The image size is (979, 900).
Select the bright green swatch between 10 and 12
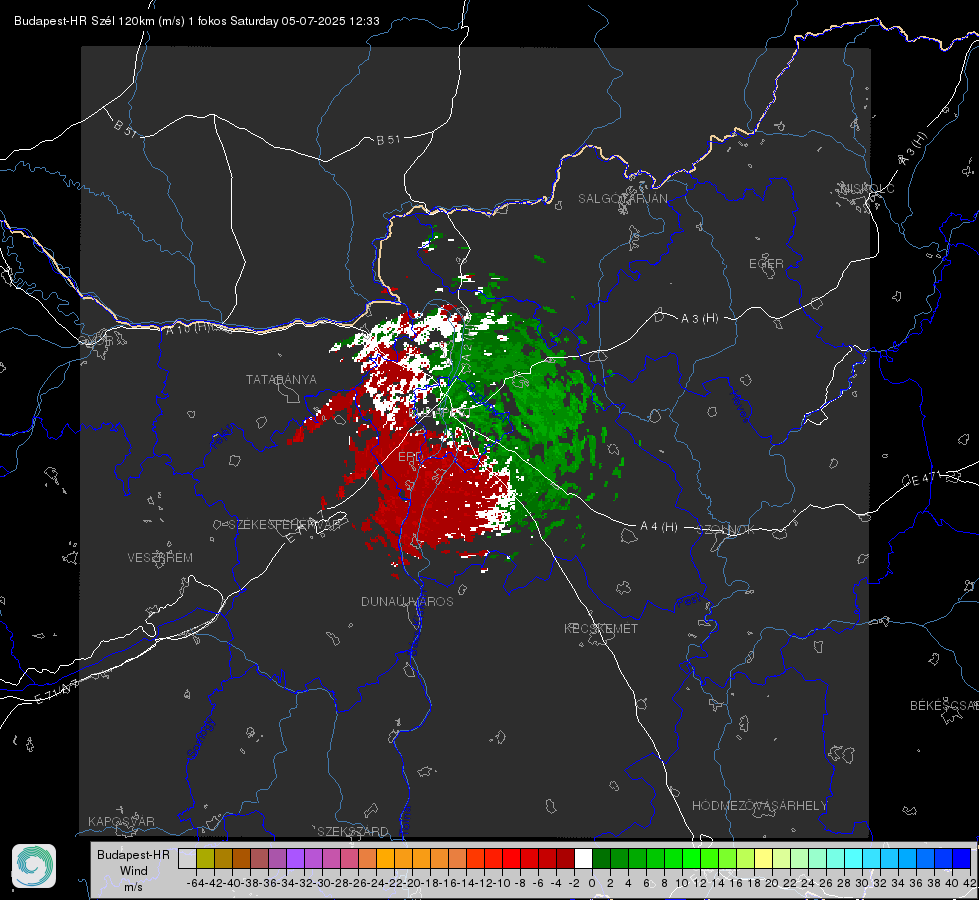[x=691, y=858]
